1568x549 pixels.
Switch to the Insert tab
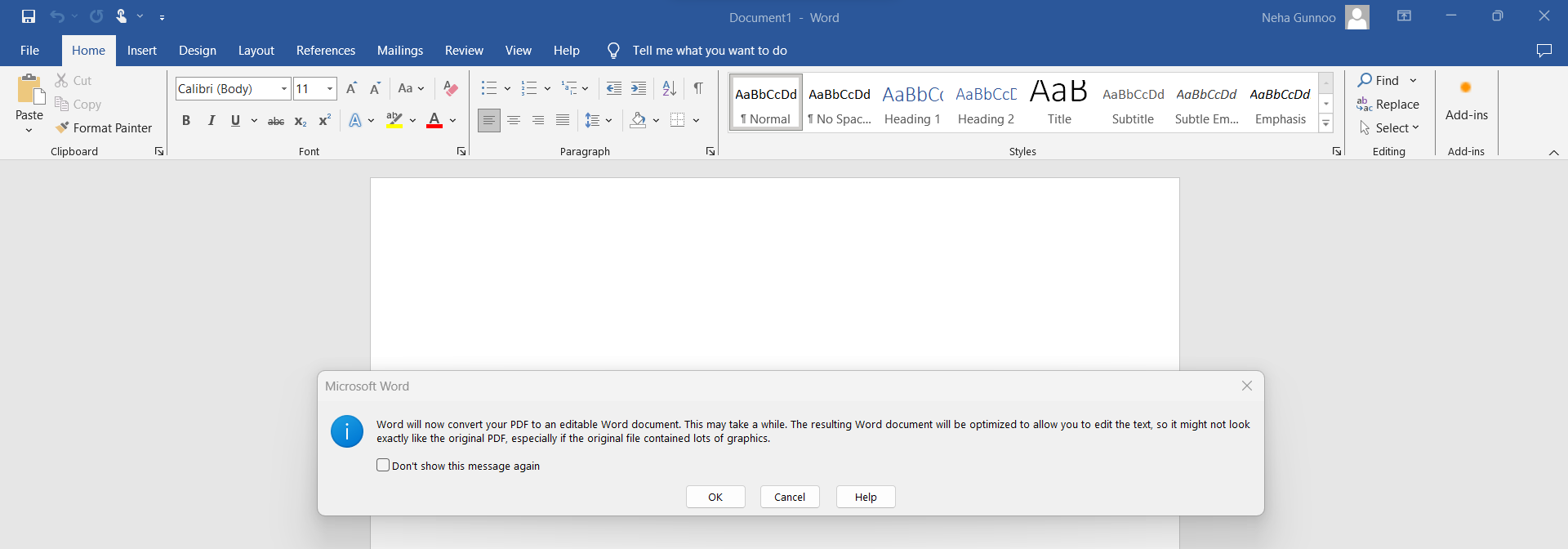coord(142,51)
